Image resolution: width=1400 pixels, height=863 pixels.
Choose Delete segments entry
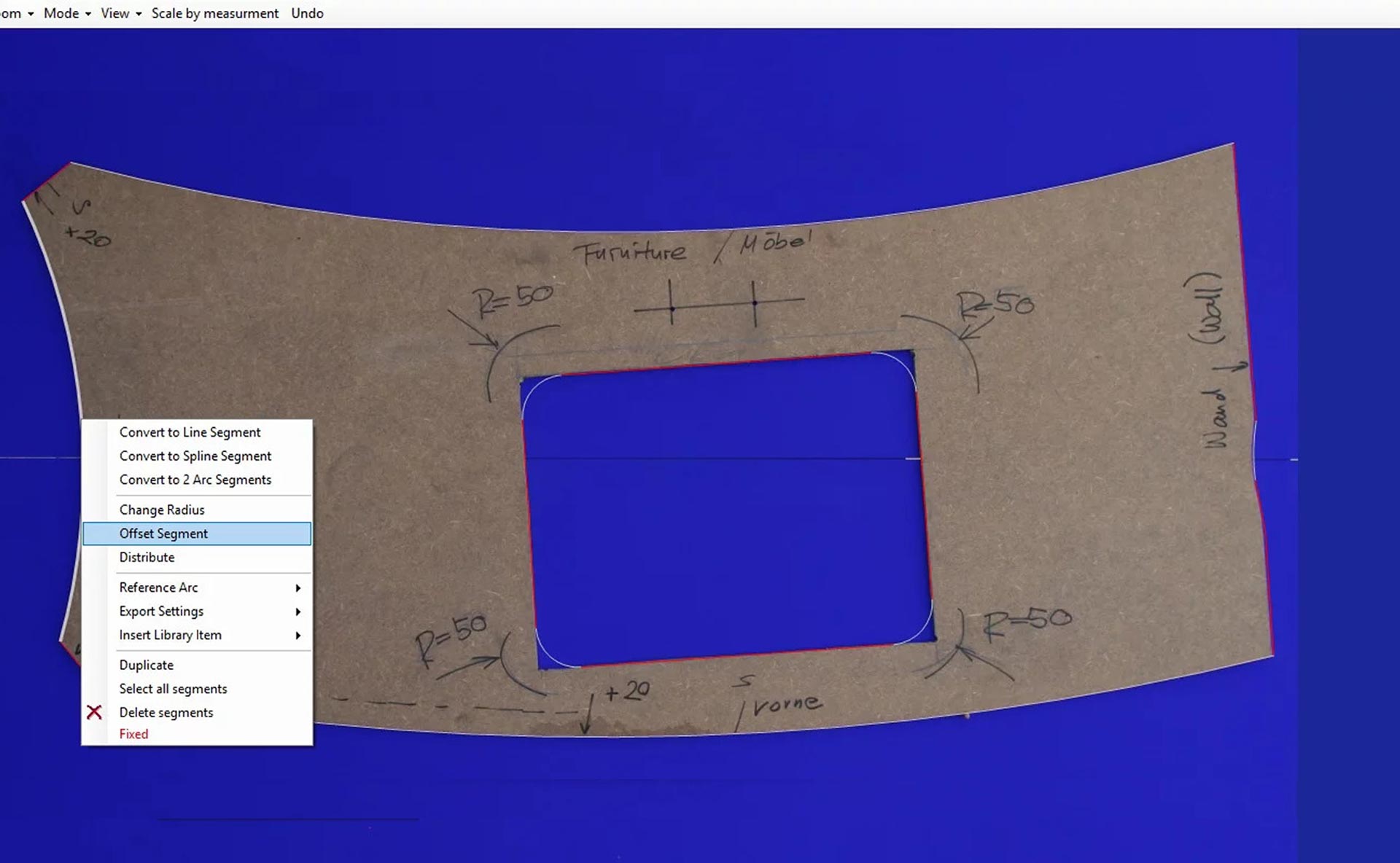click(x=166, y=713)
